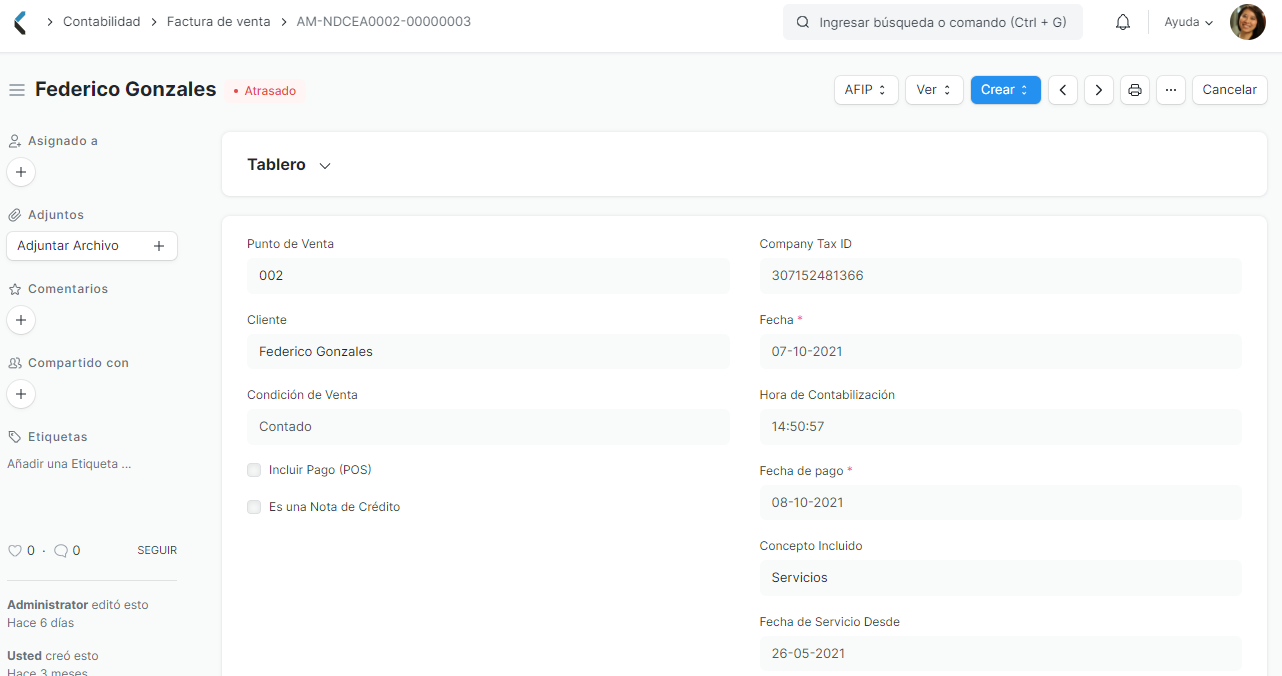This screenshot has height=676, width=1282.
Task: Click Condición de Venta field Contado
Action: pos(488,427)
